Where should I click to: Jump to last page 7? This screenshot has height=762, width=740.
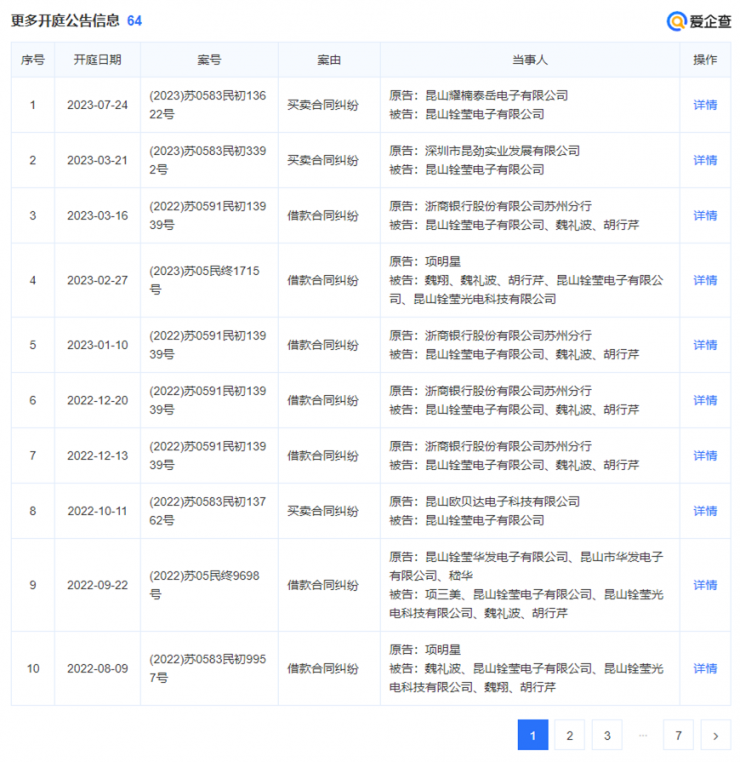(678, 735)
